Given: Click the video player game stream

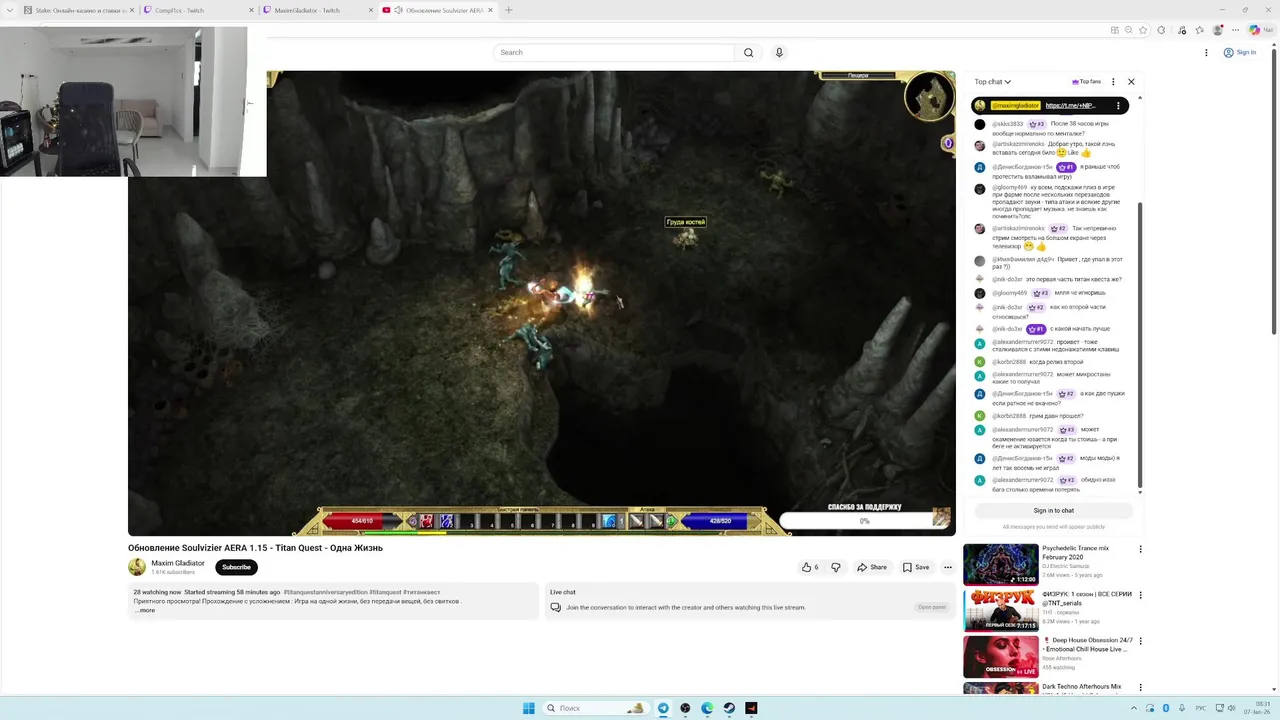Looking at the screenshot, I should point(542,303).
